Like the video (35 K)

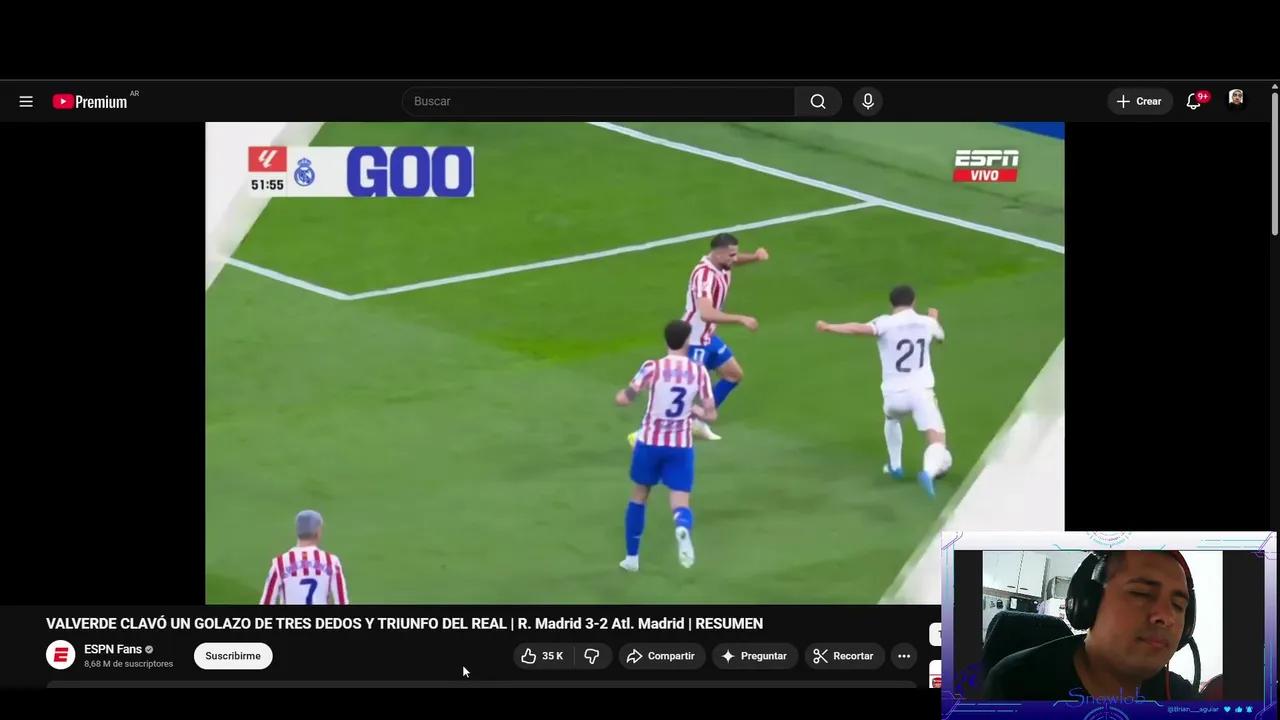(x=541, y=656)
